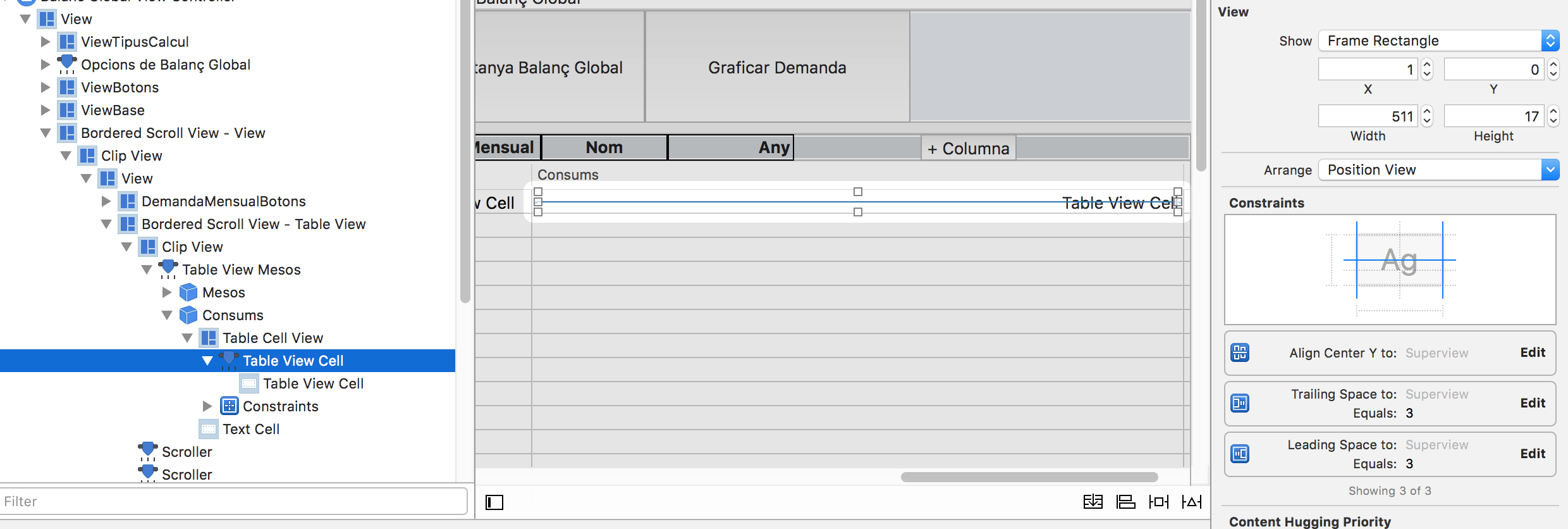Click the Consums column cube icon
Screen dimensions: 1568x529
click(188, 315)
